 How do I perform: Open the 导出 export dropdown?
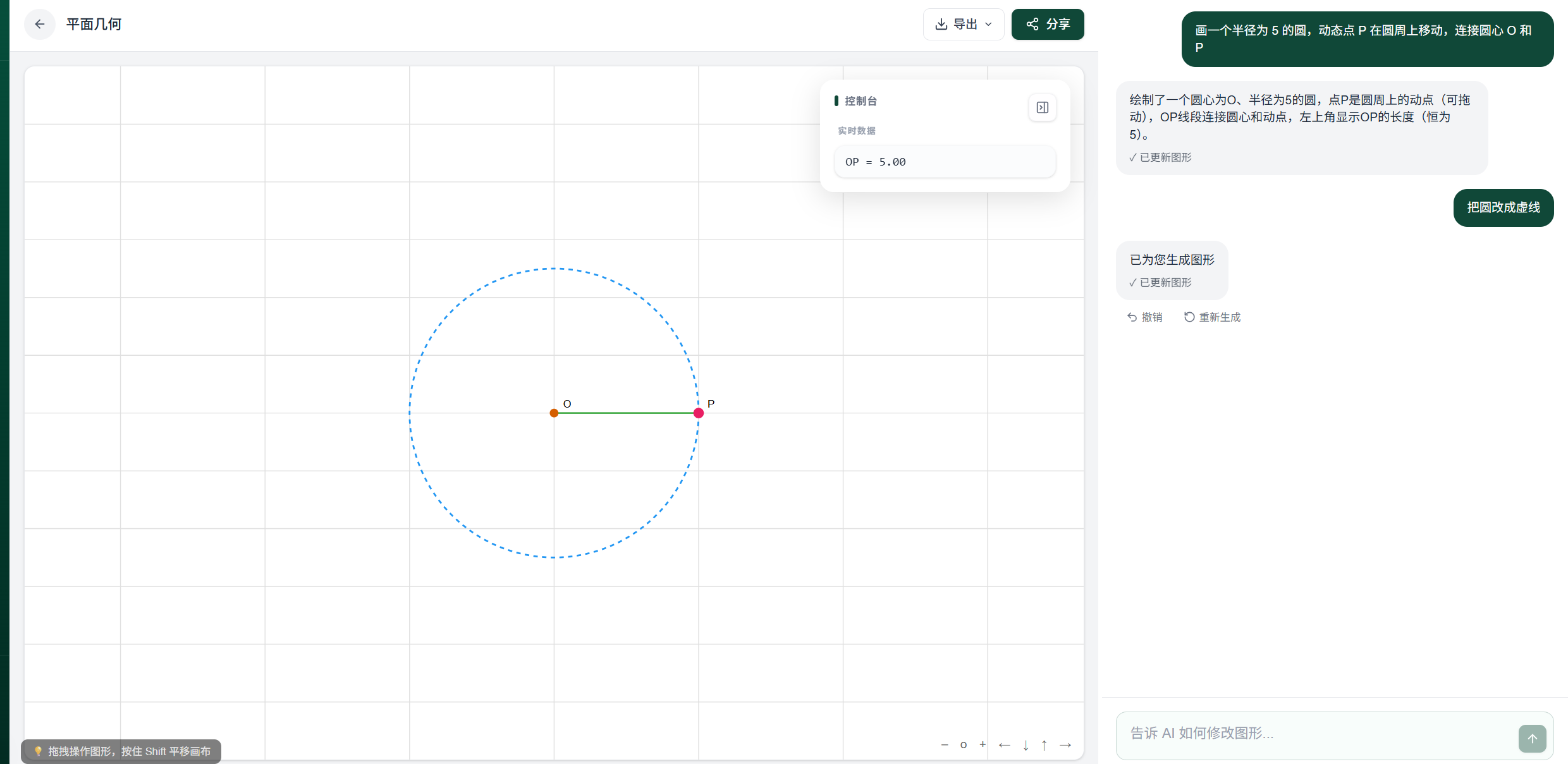tap(963, 24)
